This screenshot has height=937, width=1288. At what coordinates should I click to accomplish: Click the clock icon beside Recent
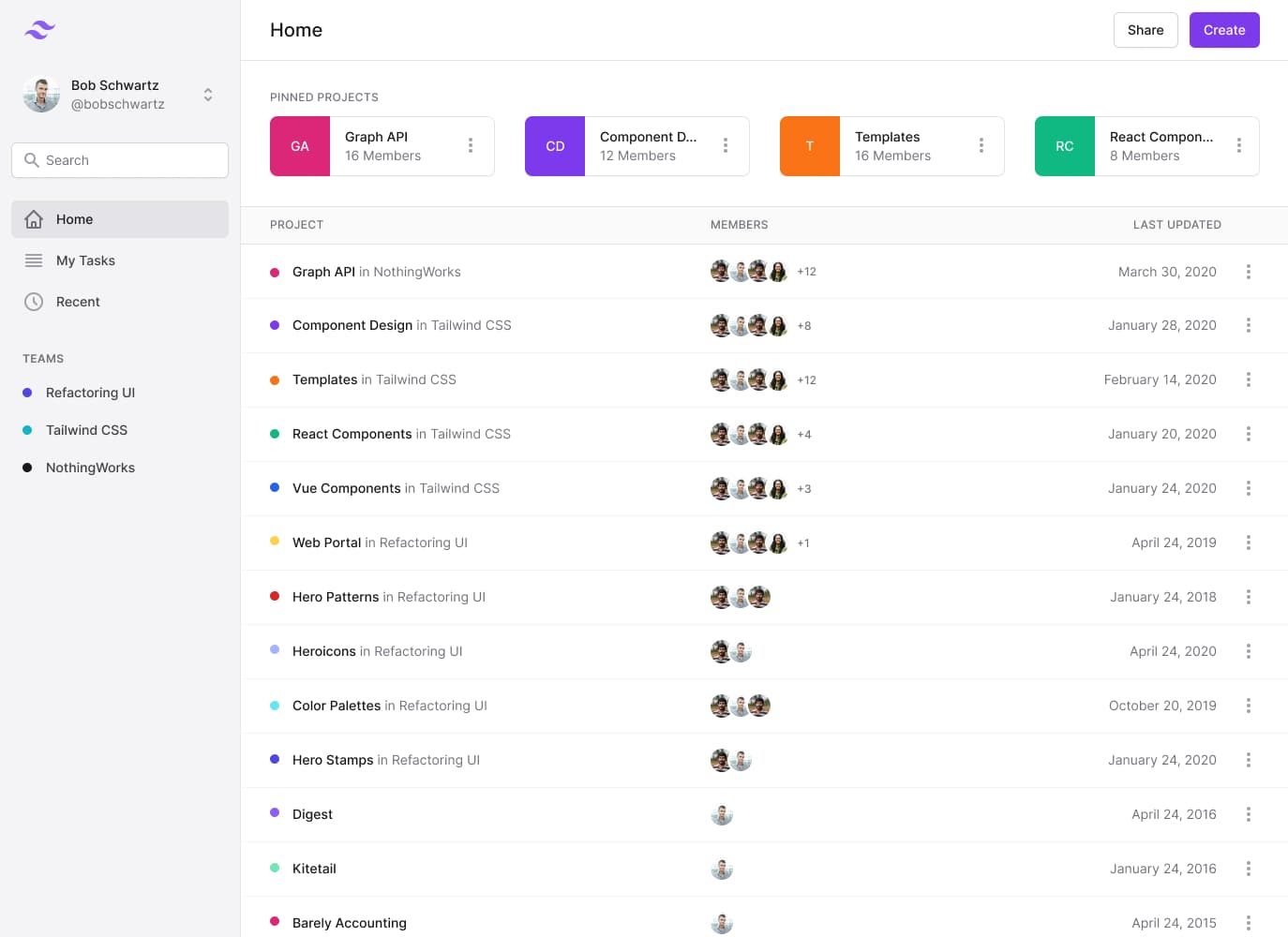click(34, 301)
